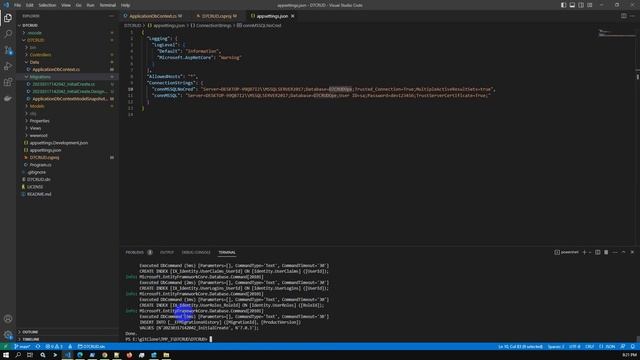
Task: Open the Extensions view
Action: coord(8,82)
